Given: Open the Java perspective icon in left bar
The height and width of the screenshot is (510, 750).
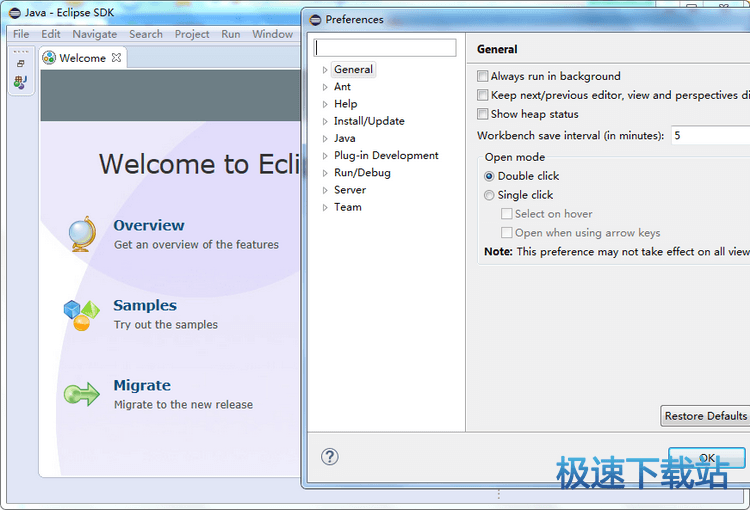Looking at the screenshot, I should click(21, 82).
